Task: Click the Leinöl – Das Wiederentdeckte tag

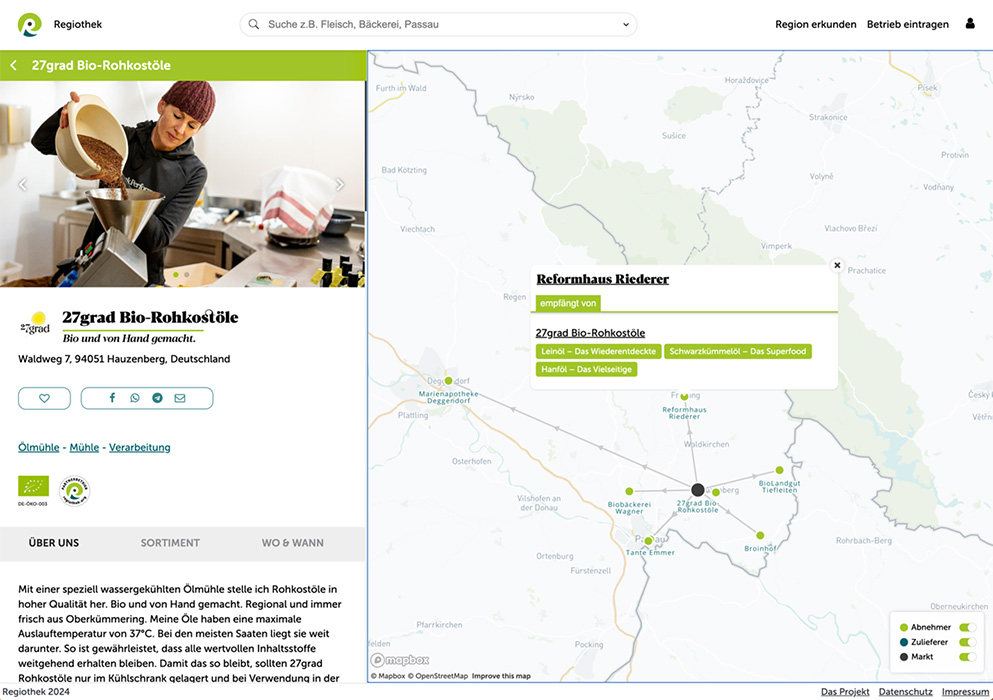Action: (x=598, y=351)
